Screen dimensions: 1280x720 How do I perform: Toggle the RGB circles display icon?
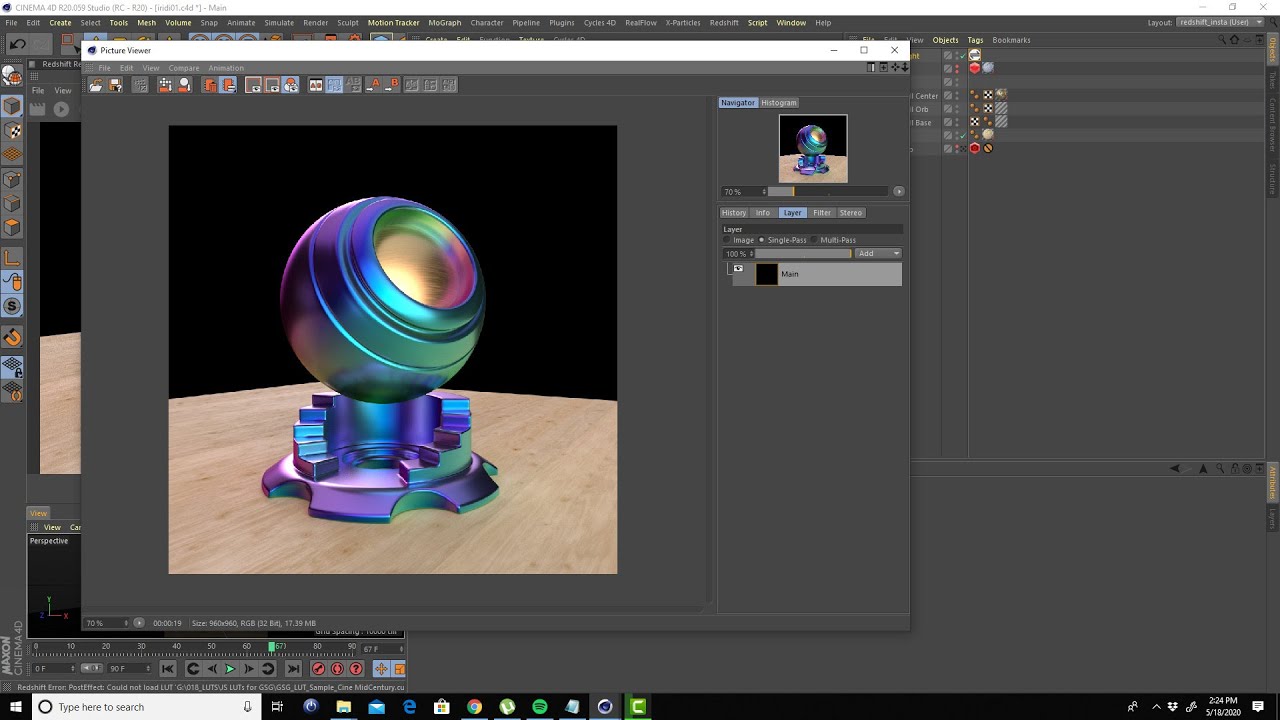[291, 86]
